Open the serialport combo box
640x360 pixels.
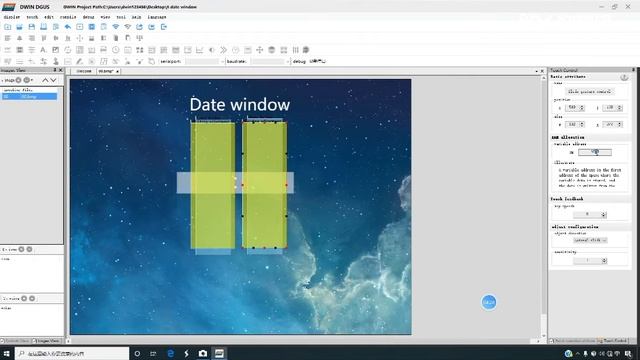click(204, 61)
